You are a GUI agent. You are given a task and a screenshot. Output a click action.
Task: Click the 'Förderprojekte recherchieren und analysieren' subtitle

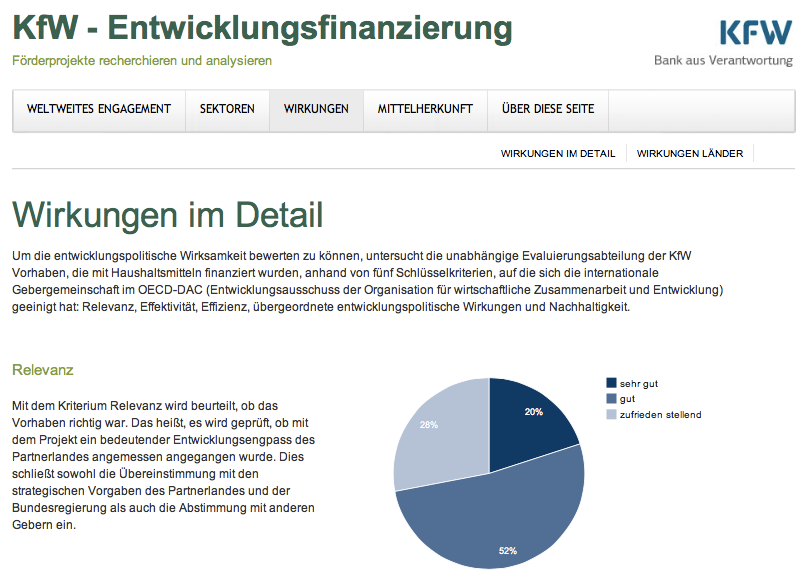point(142,61)
